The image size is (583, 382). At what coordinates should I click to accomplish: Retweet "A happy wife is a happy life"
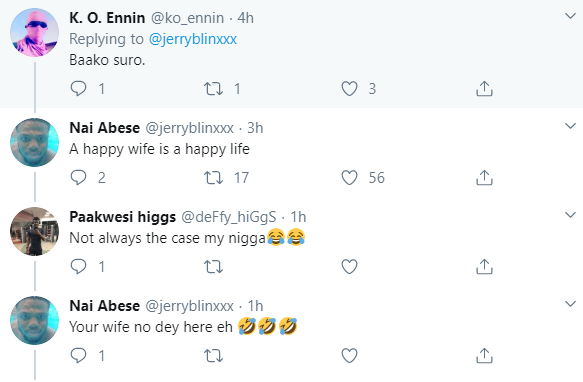[x=213, y=178]
